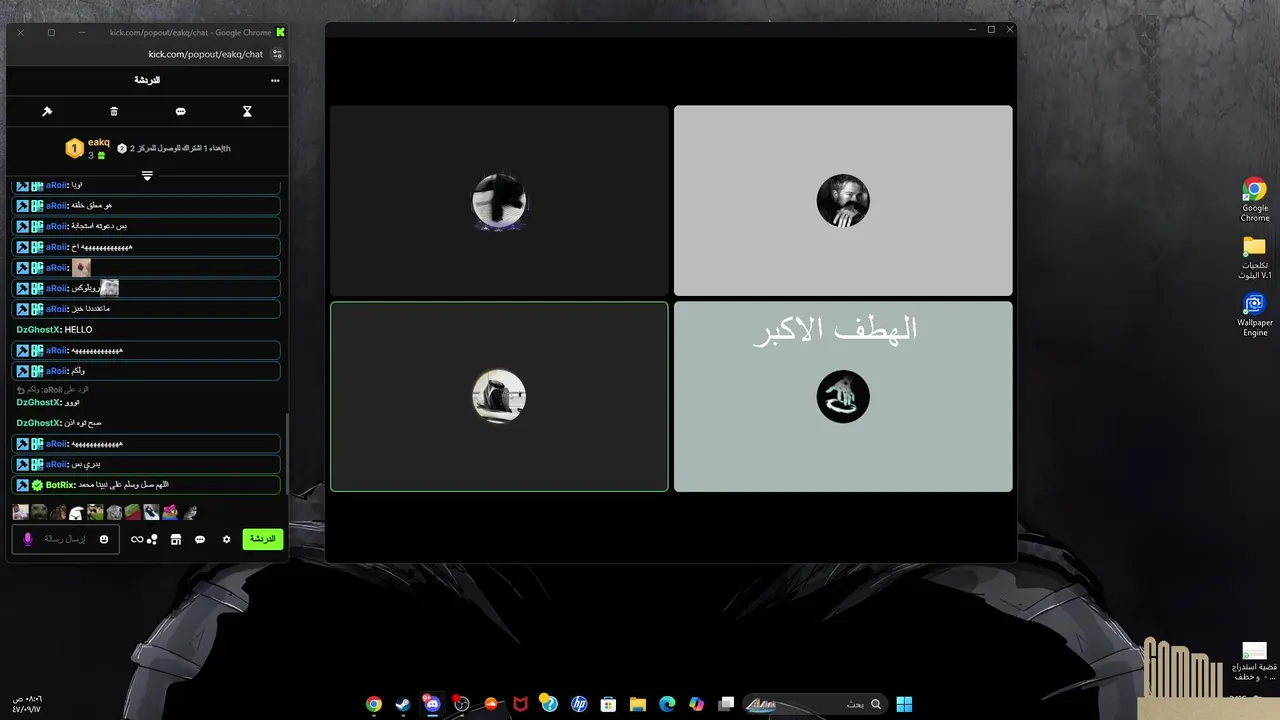Screen dimensions: 1280x720
Task: Open Copilot from the taskbar
Action: [696, 704]
